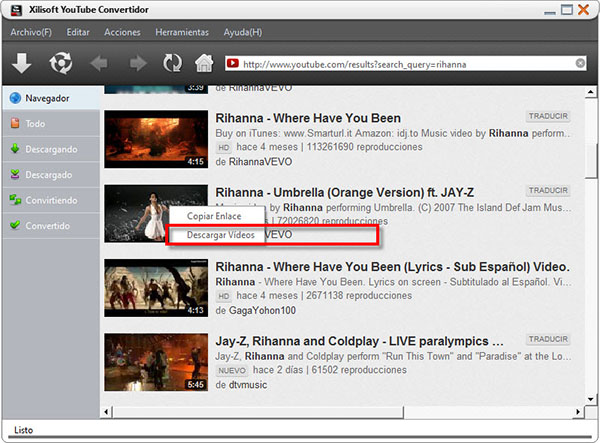Choose Descargar Videos from context menu
Image resolution: width=600 pixels, height=443 pixels.
coord(217,235)
